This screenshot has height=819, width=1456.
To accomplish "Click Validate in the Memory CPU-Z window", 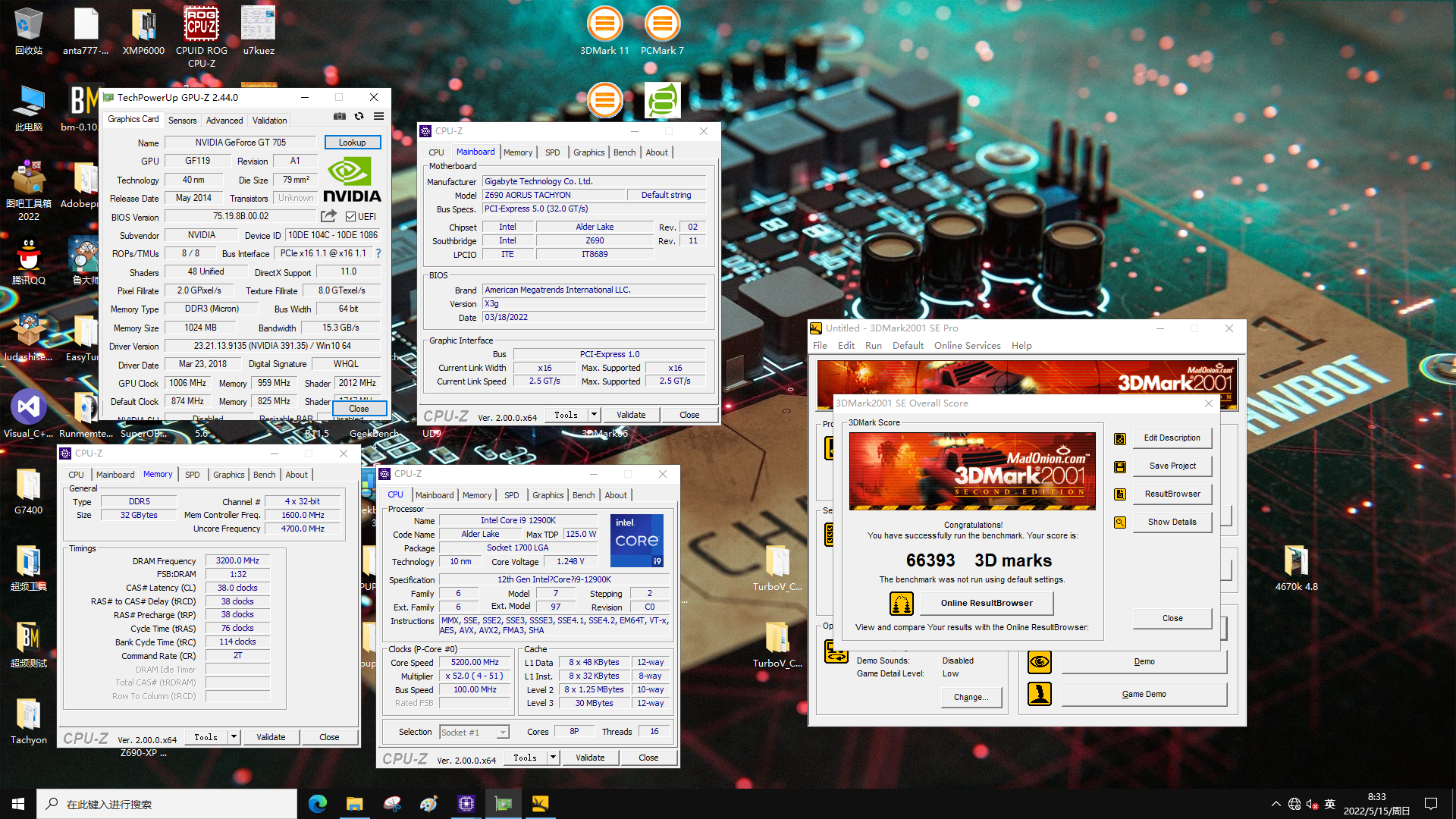I will tap(271, 737).
